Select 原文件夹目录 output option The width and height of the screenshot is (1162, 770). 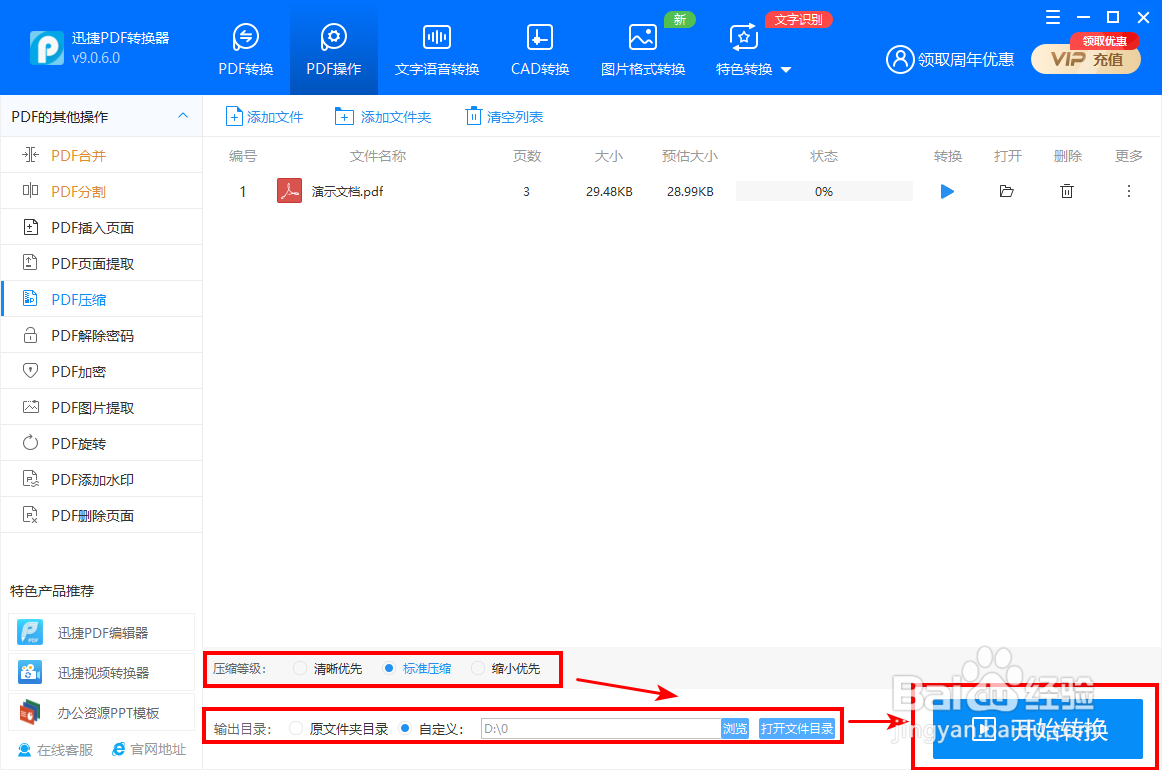point(339,728)
